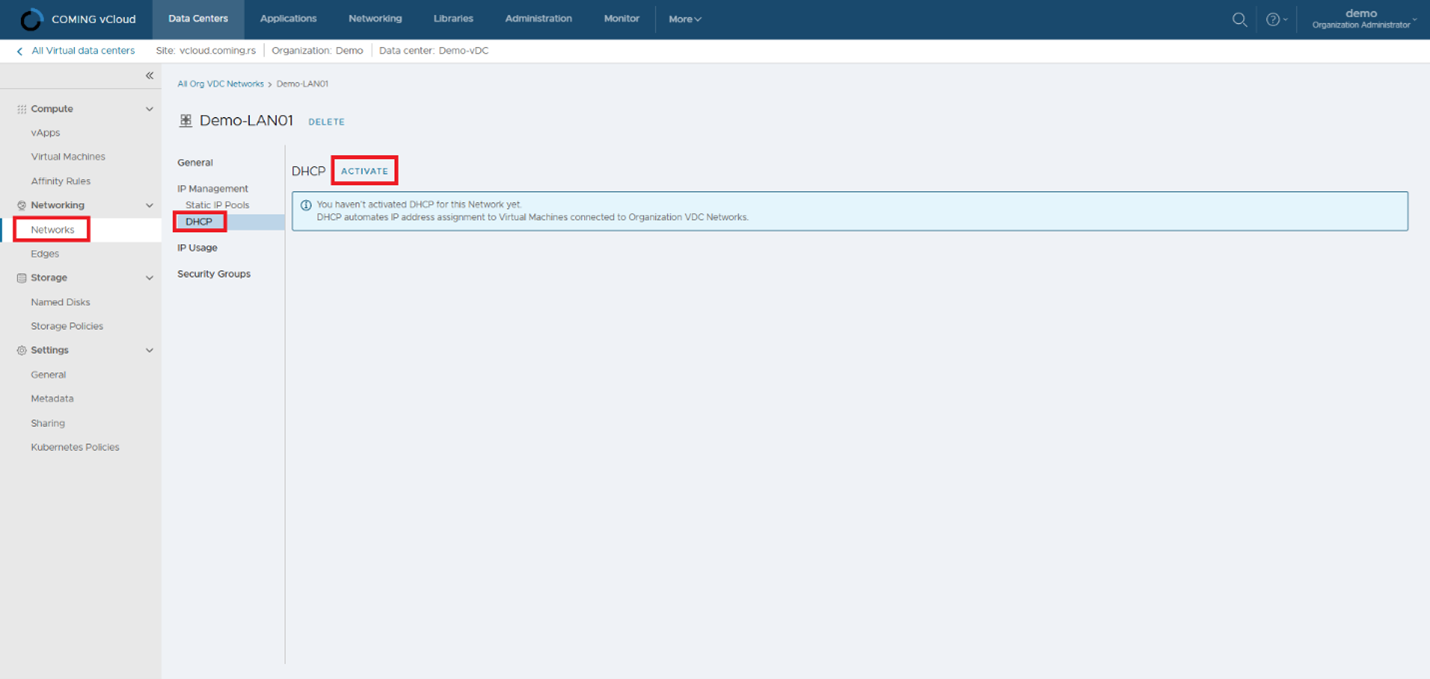Activate DHCP for this network

coord(364,171)
